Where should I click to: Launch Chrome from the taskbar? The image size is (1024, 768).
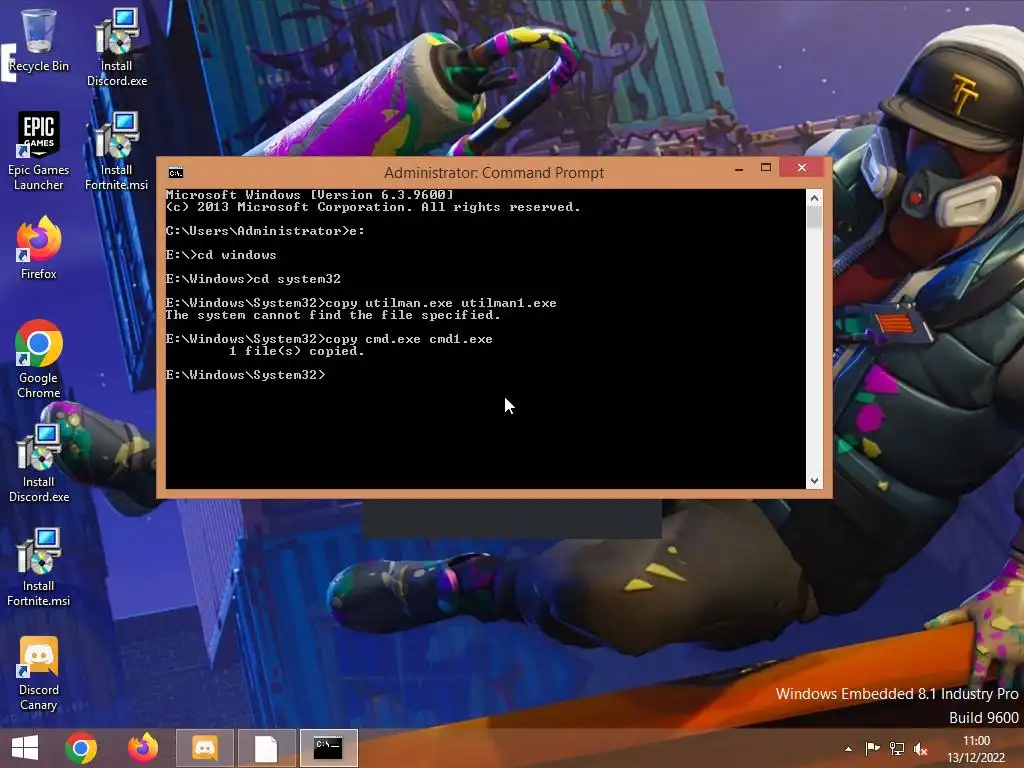click(81, 748)
